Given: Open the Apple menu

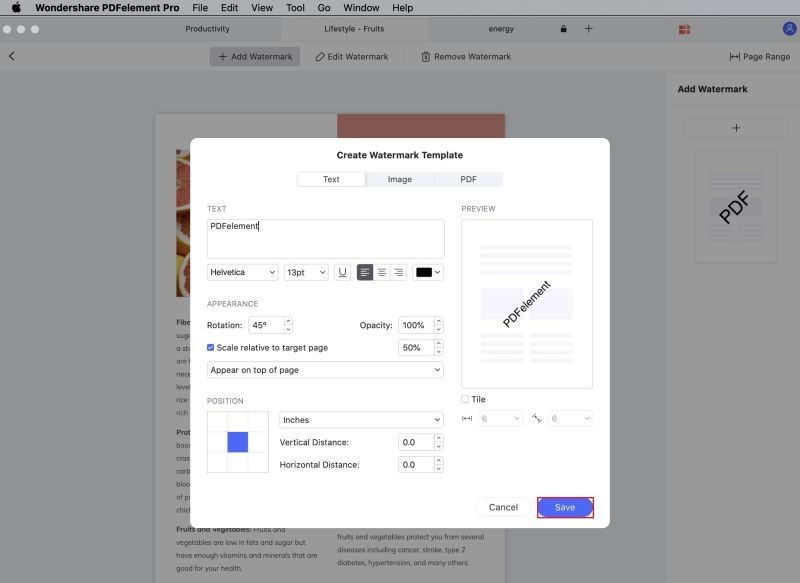Looking at the screenshot, I should (16, 8).
